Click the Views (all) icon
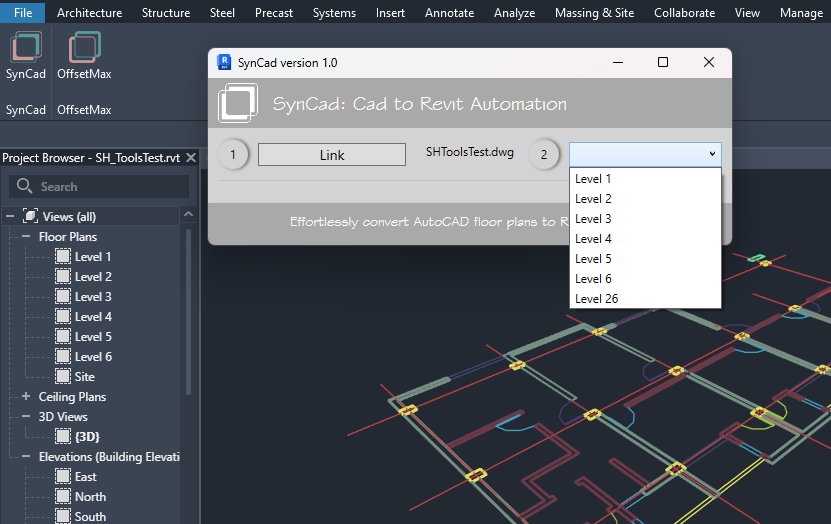Image resolution: width=831 pixels, height=524 pixels. click(x=30, y=216)
